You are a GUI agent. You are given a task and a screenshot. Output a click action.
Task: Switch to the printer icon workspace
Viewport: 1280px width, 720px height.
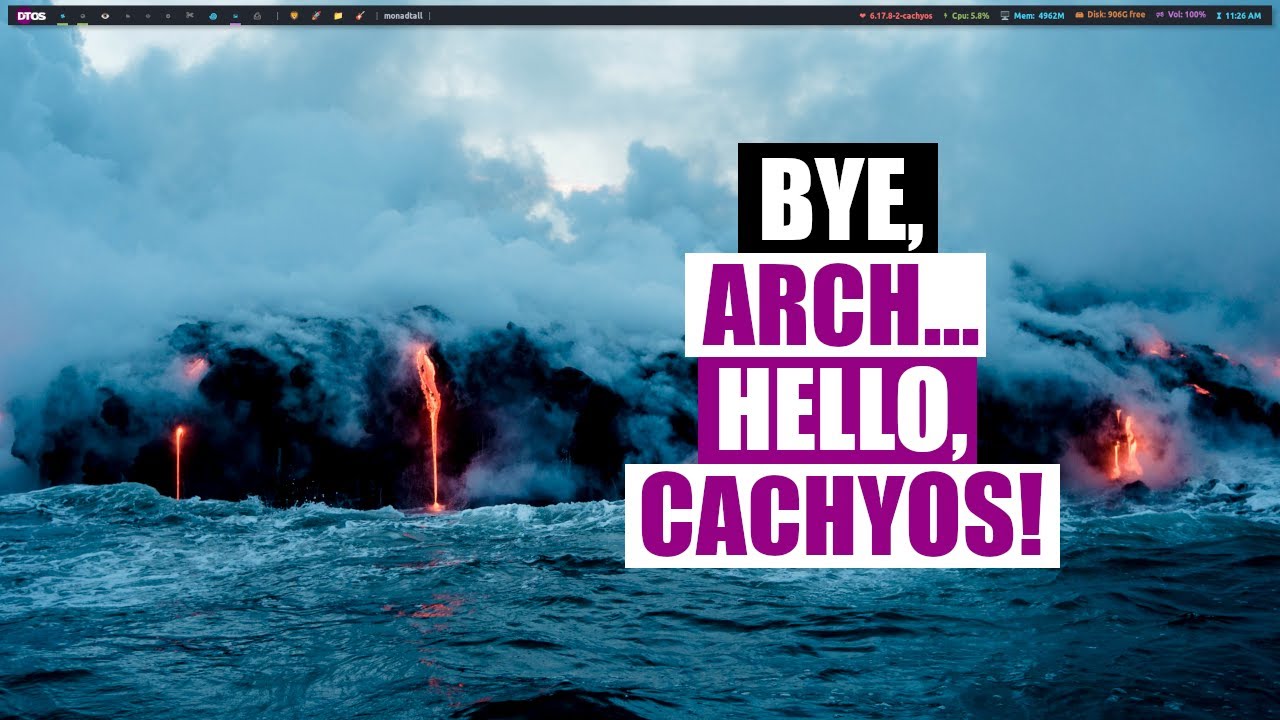tap(257, 16)
